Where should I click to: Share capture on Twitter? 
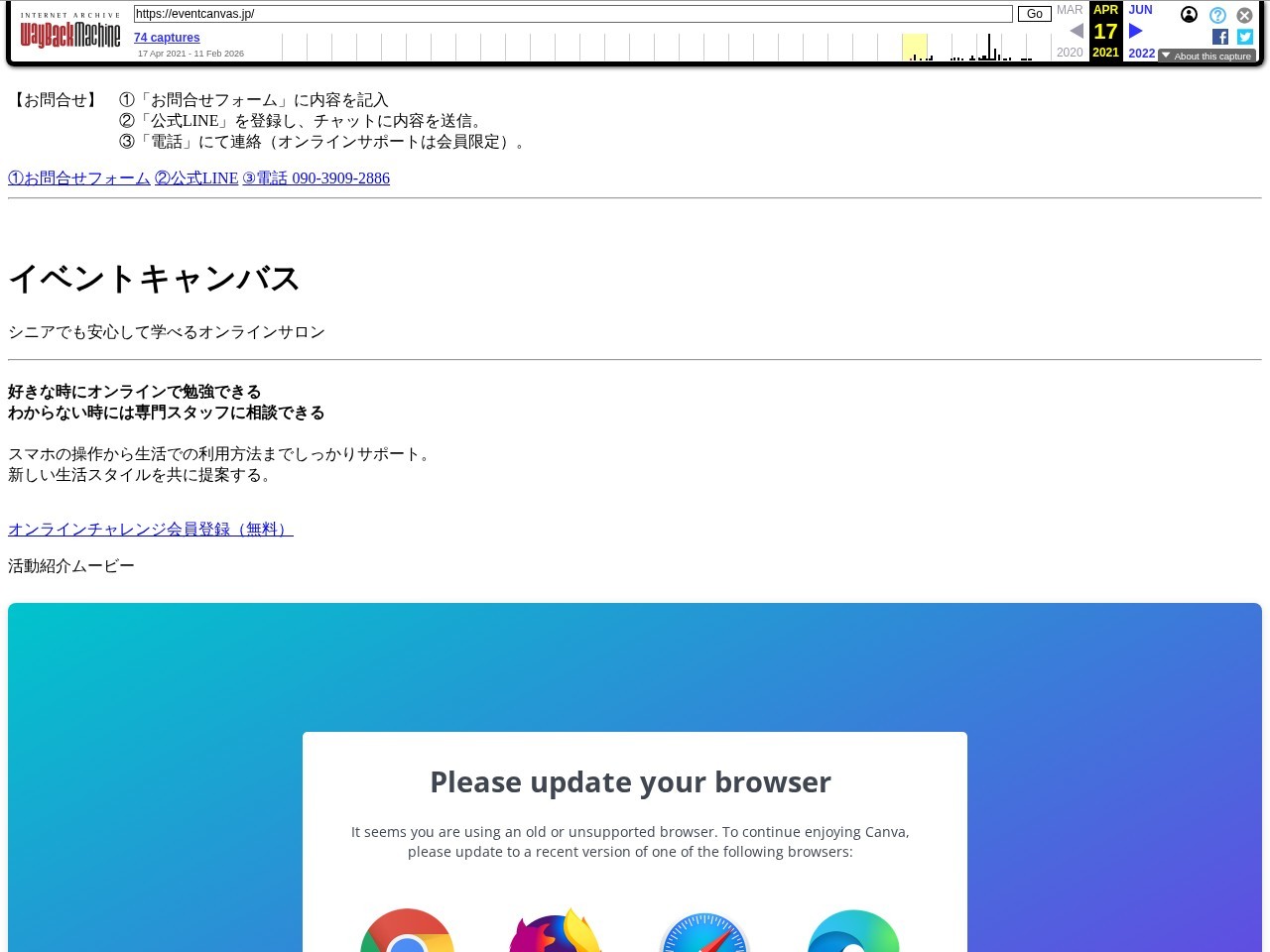1245,37
